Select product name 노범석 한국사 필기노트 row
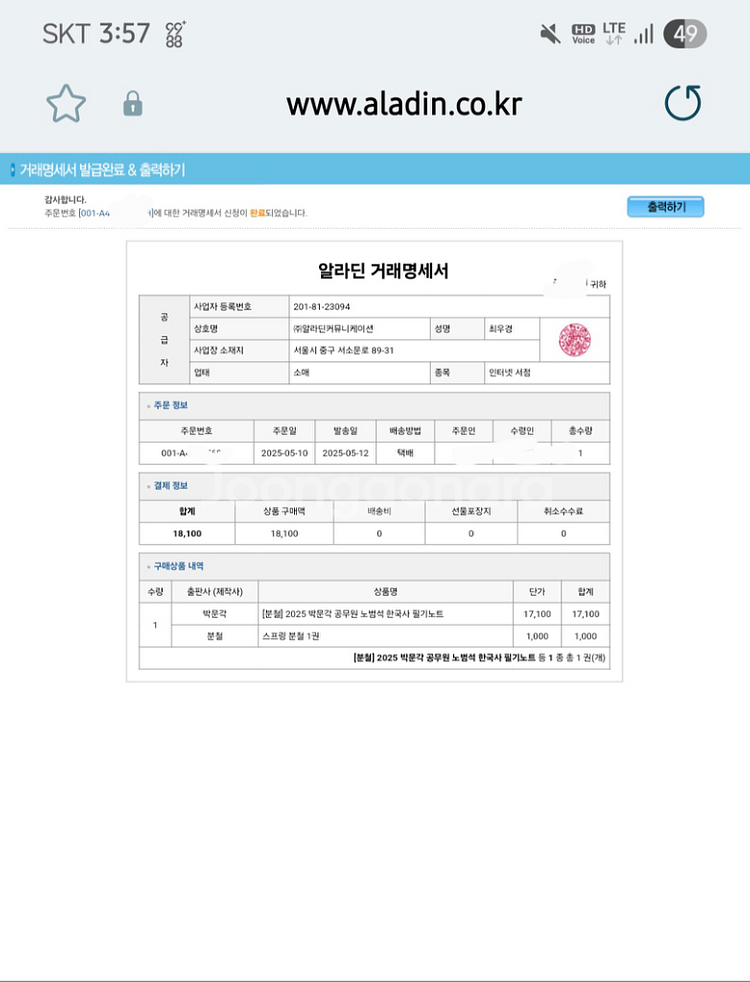 tap(353, 614)
